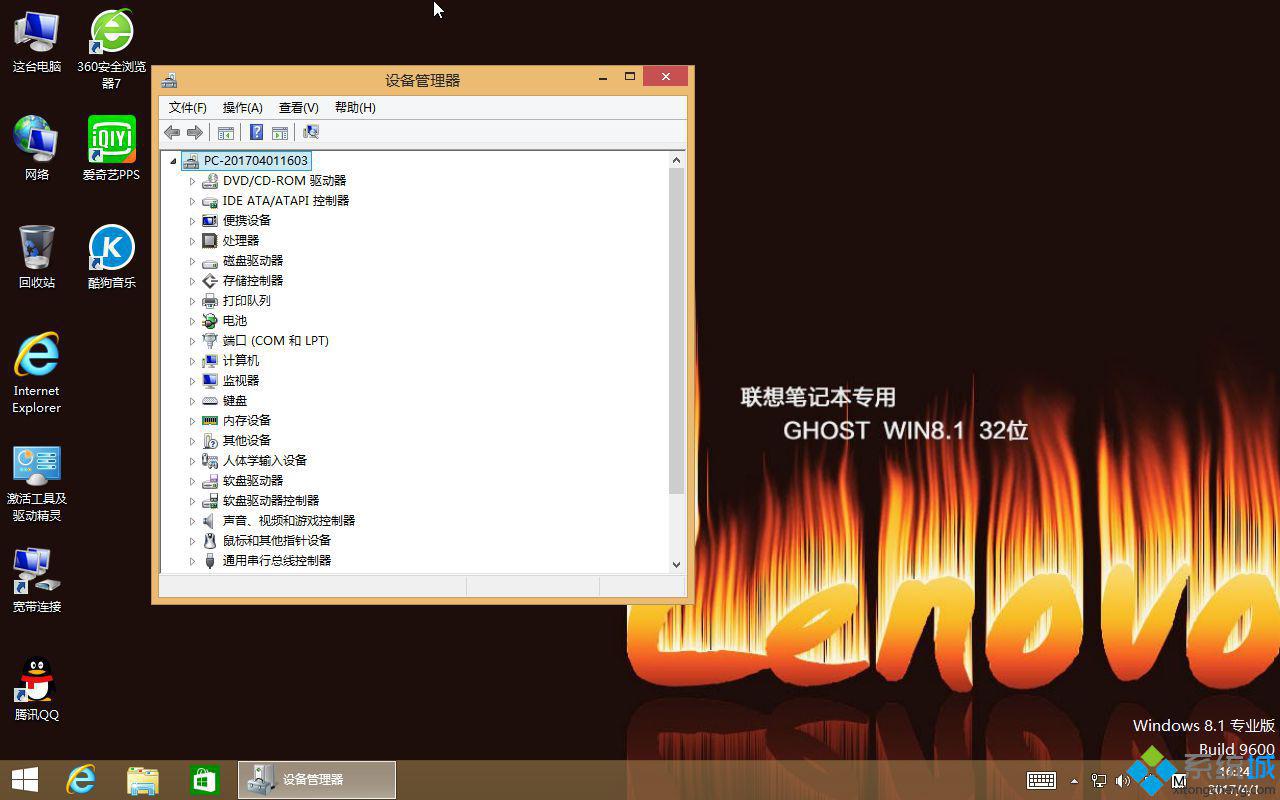
Task: Select the 软盘驱动器控制器 tree entry
Action: point(271,500)
